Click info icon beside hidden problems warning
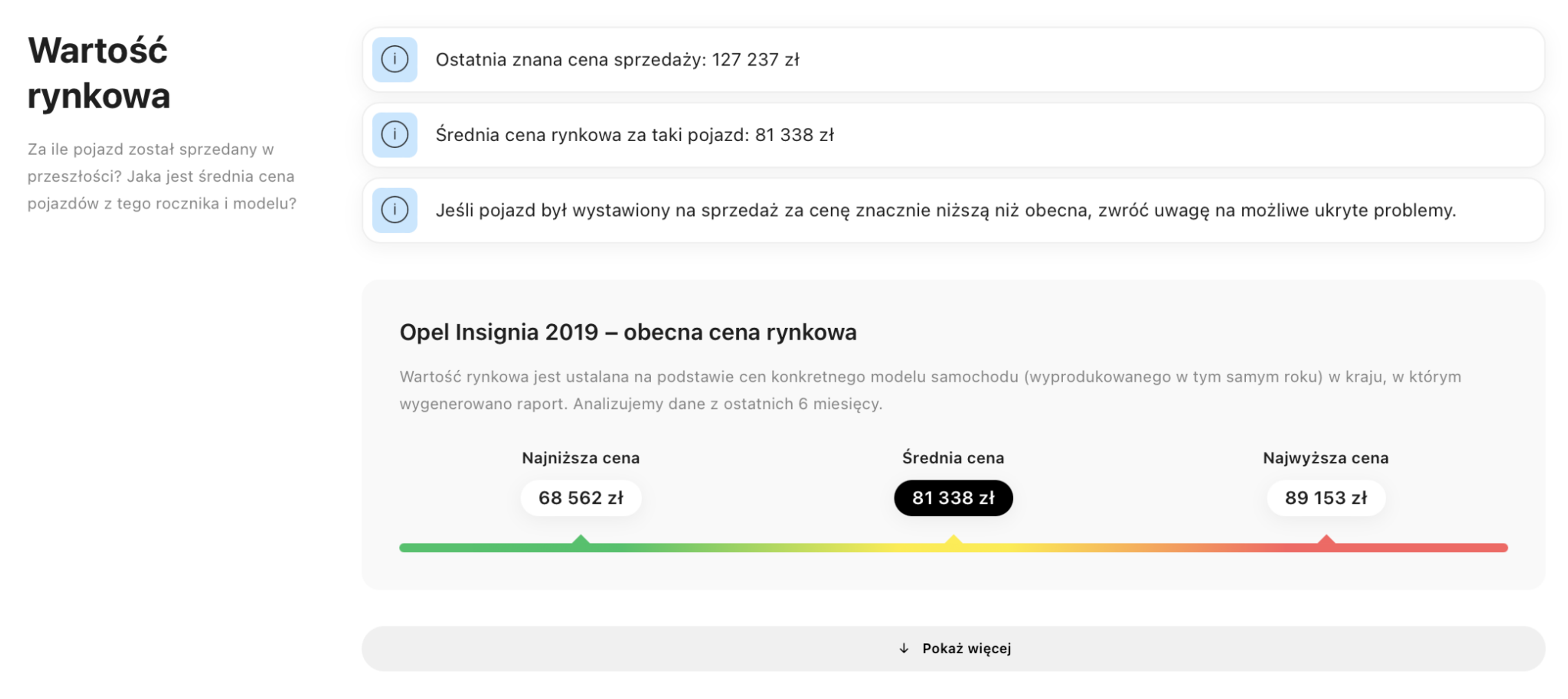 click(394, 210)
